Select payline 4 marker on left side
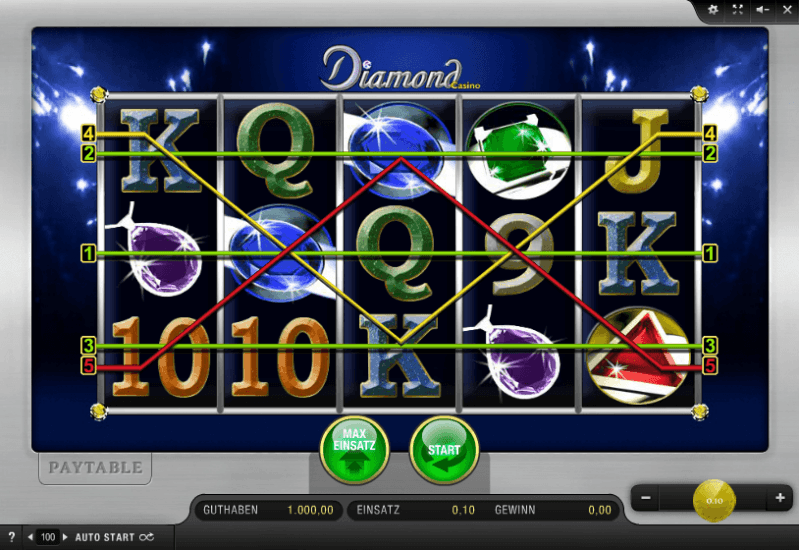Screen dimensions: 799x550 pos(89,134)
